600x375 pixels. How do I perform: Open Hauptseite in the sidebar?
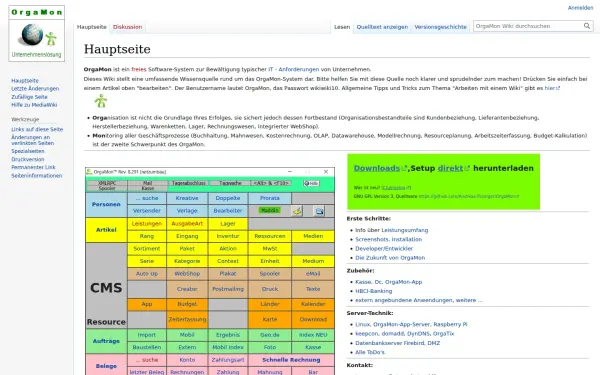(25, 80)
